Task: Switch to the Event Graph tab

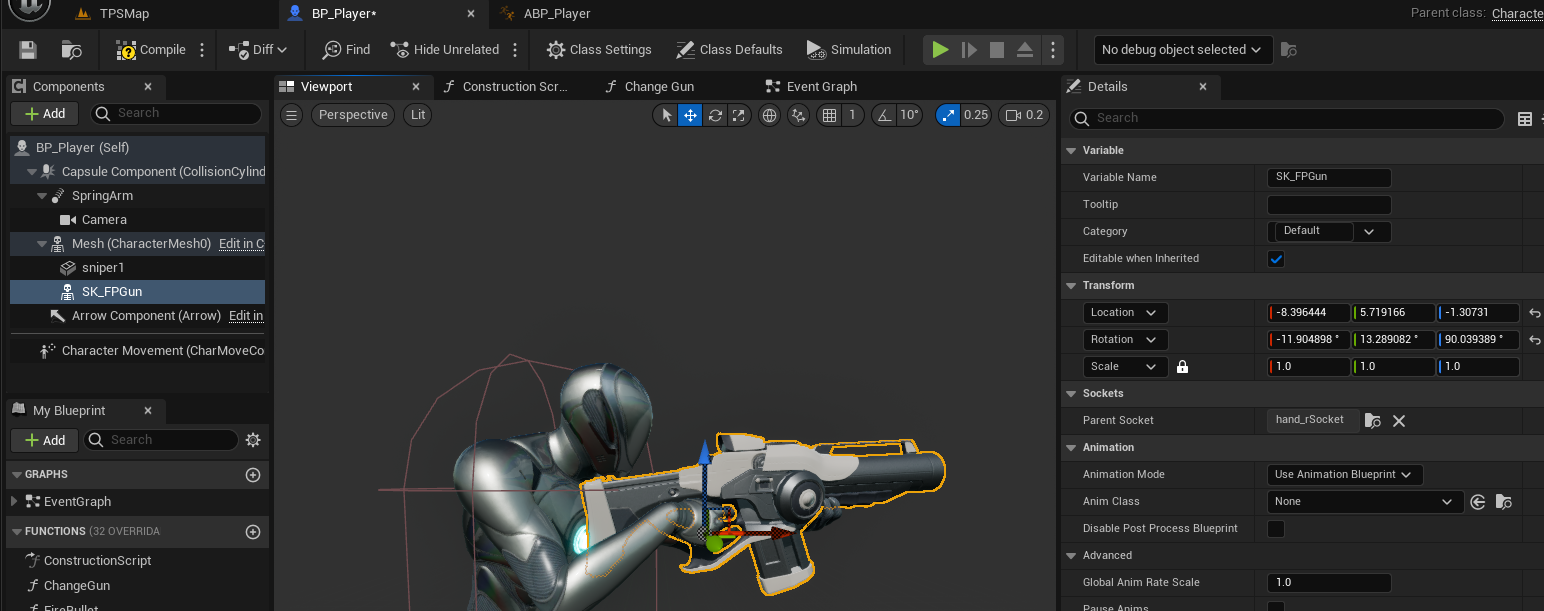Action: 821,87
